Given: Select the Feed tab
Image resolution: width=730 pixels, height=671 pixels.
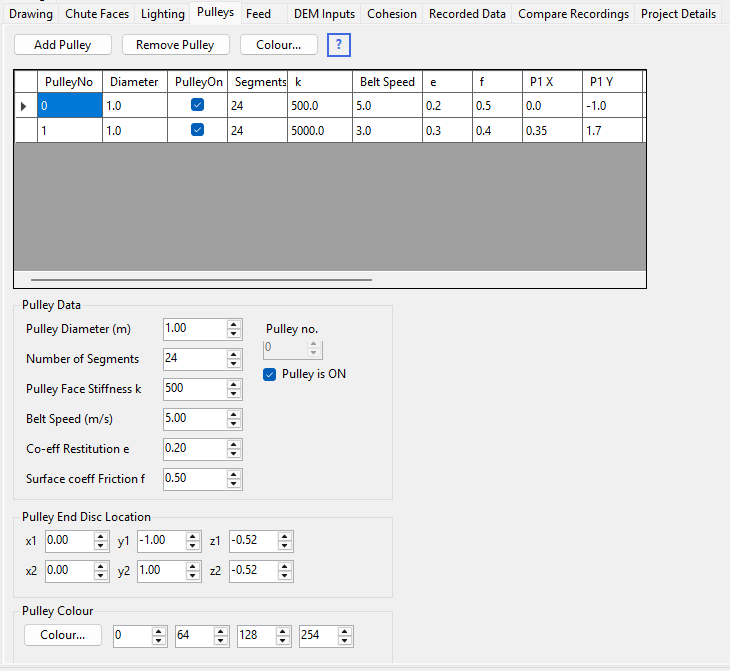Looking at the screenshot, I should pyautogui.click(x=258, y=14).
